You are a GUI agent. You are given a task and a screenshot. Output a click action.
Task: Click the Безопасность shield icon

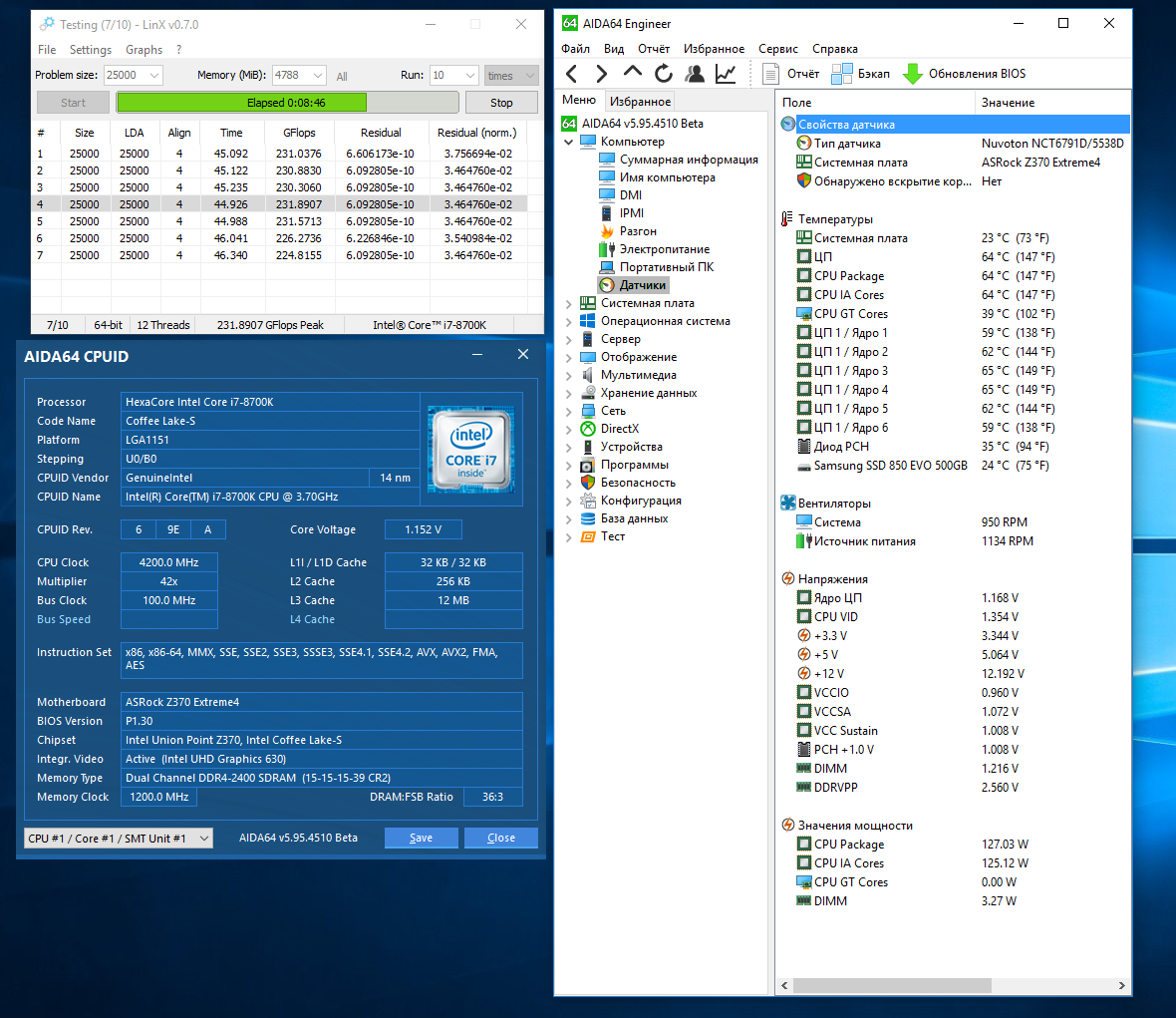pyautogui.click(x=588, y=483)
